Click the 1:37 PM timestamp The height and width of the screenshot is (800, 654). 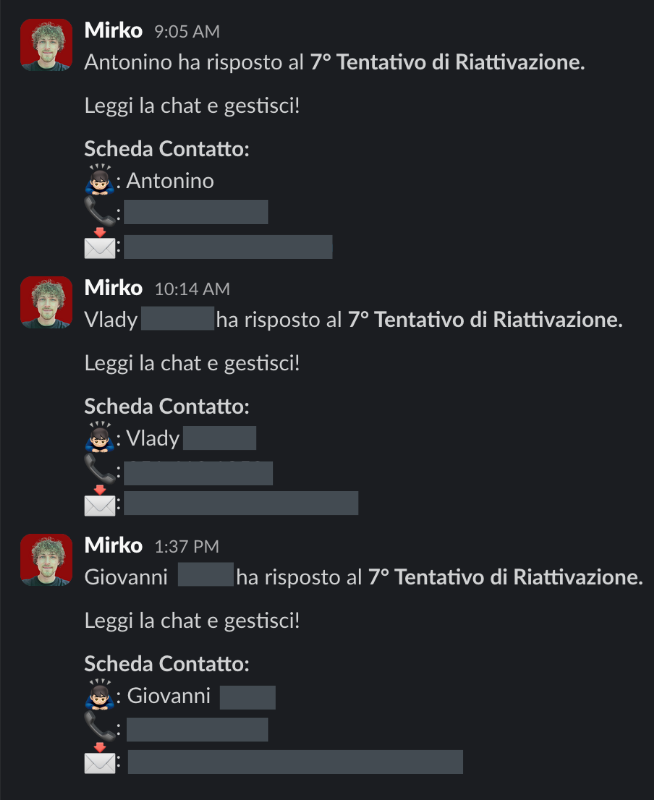pyautogui.click(x=187, y=547)
